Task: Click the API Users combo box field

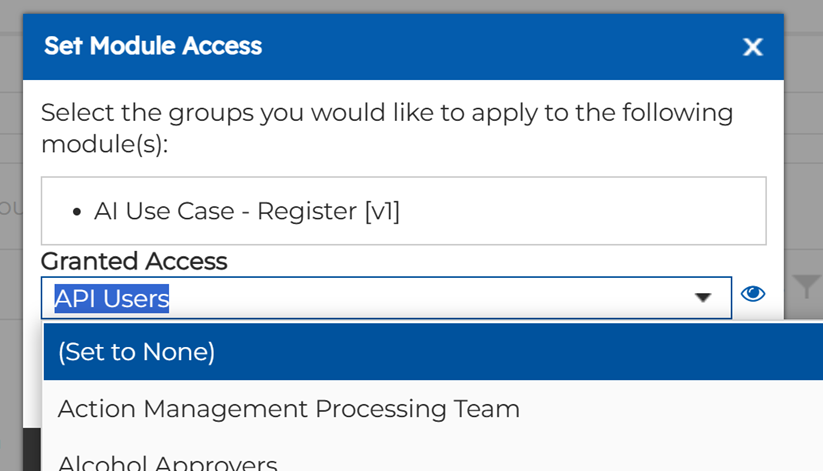Action: [380, 298]
